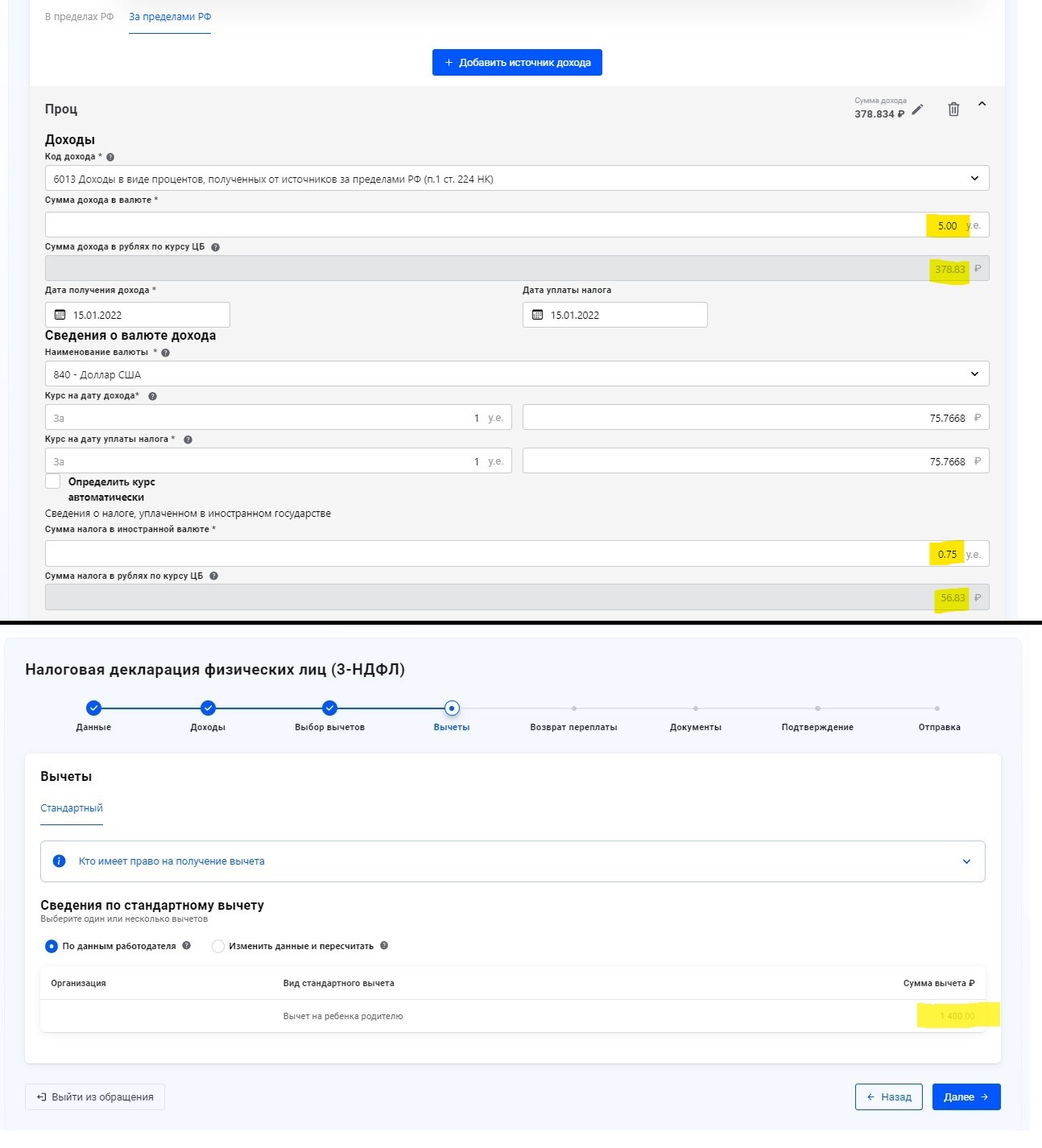Click unit count field for Курс на дату уплаты налога
The image size is (1042, 1148).
pos(279,460)
